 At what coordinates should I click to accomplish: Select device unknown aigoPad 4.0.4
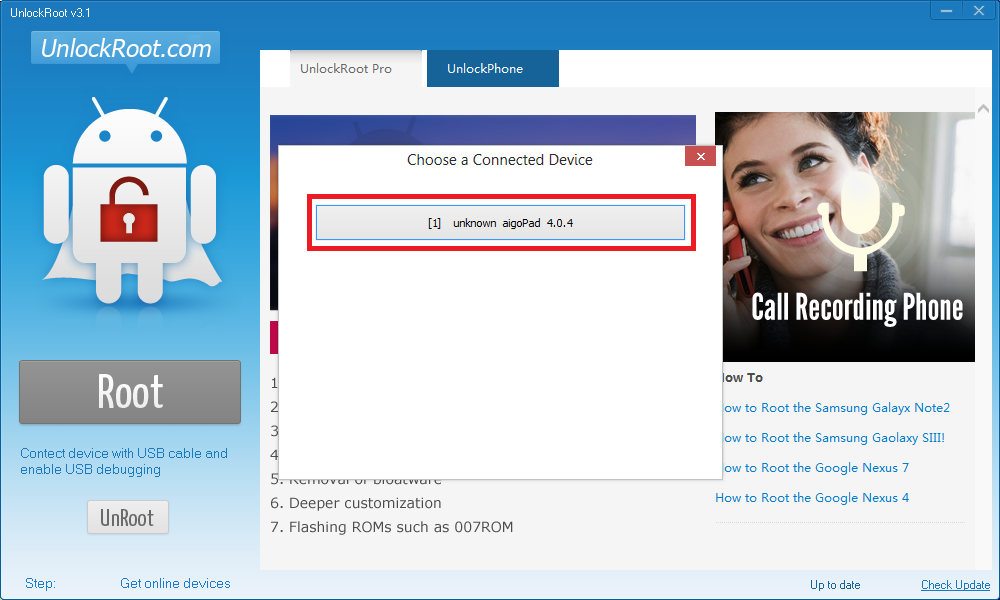tap(500, 223)
